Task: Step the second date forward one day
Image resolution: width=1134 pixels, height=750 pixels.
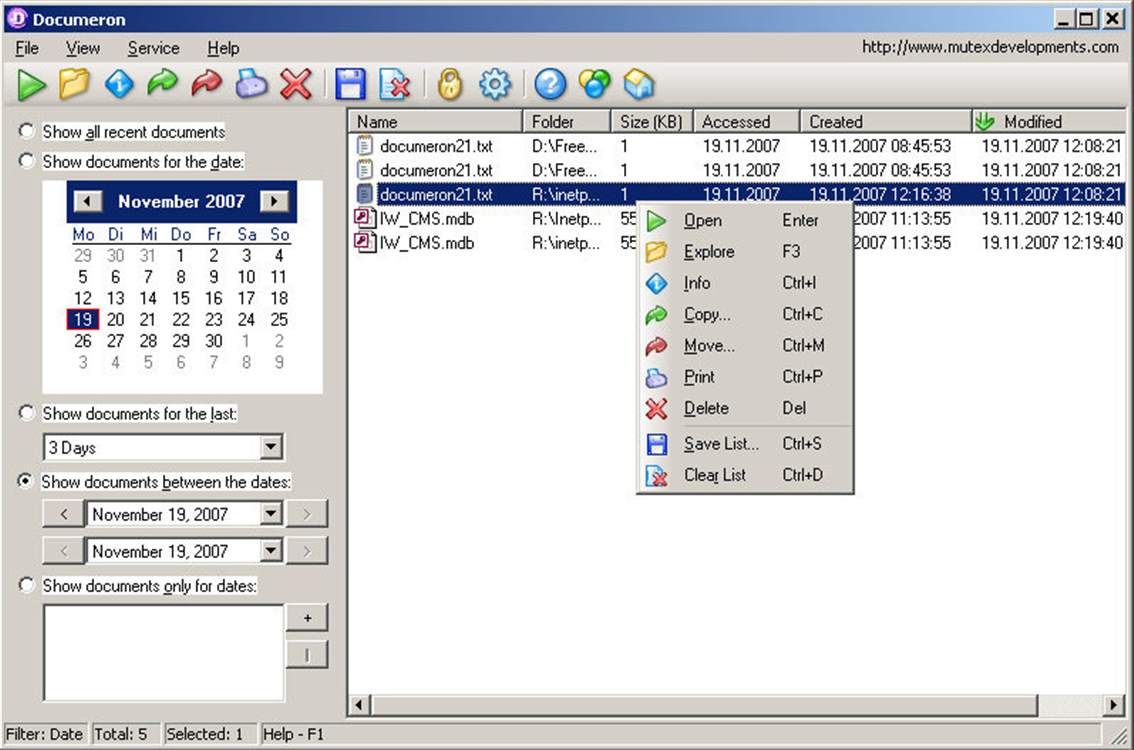Action: (x=307, y=551)
